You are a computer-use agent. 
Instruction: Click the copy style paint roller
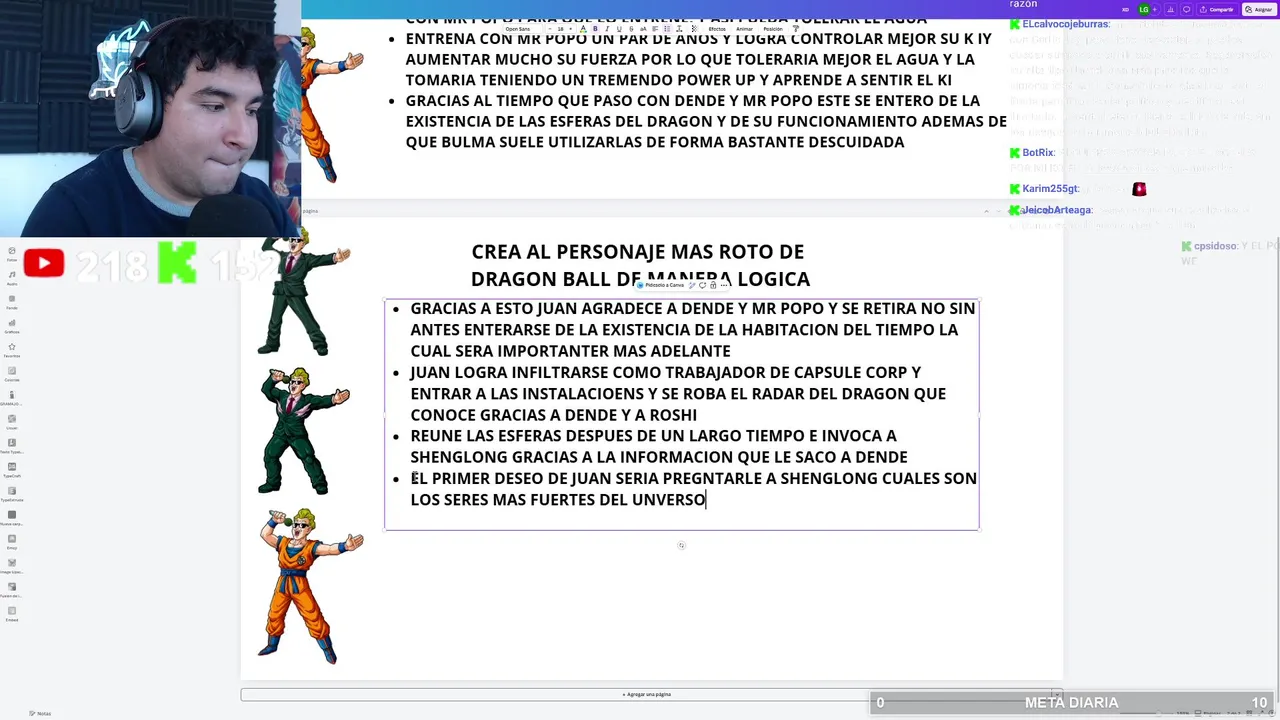pyautogui.click(x=796, y=29)
